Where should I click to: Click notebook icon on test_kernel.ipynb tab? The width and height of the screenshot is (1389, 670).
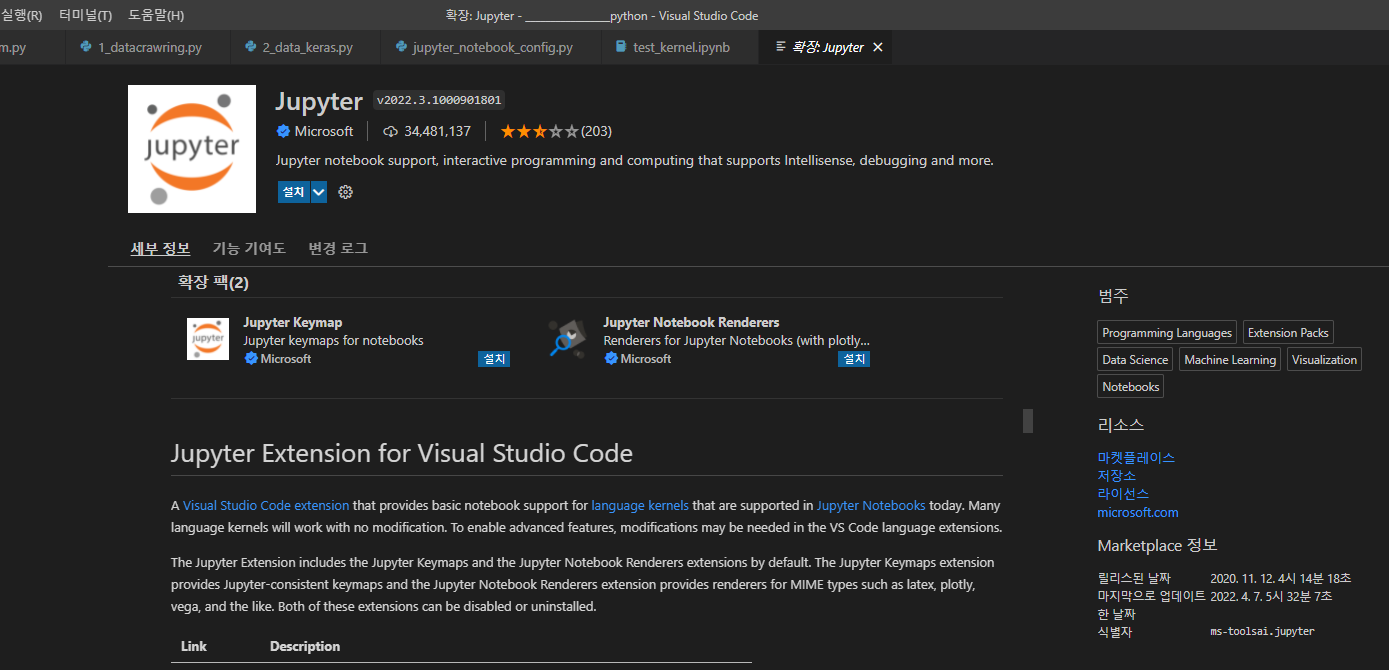pos(621,47)
